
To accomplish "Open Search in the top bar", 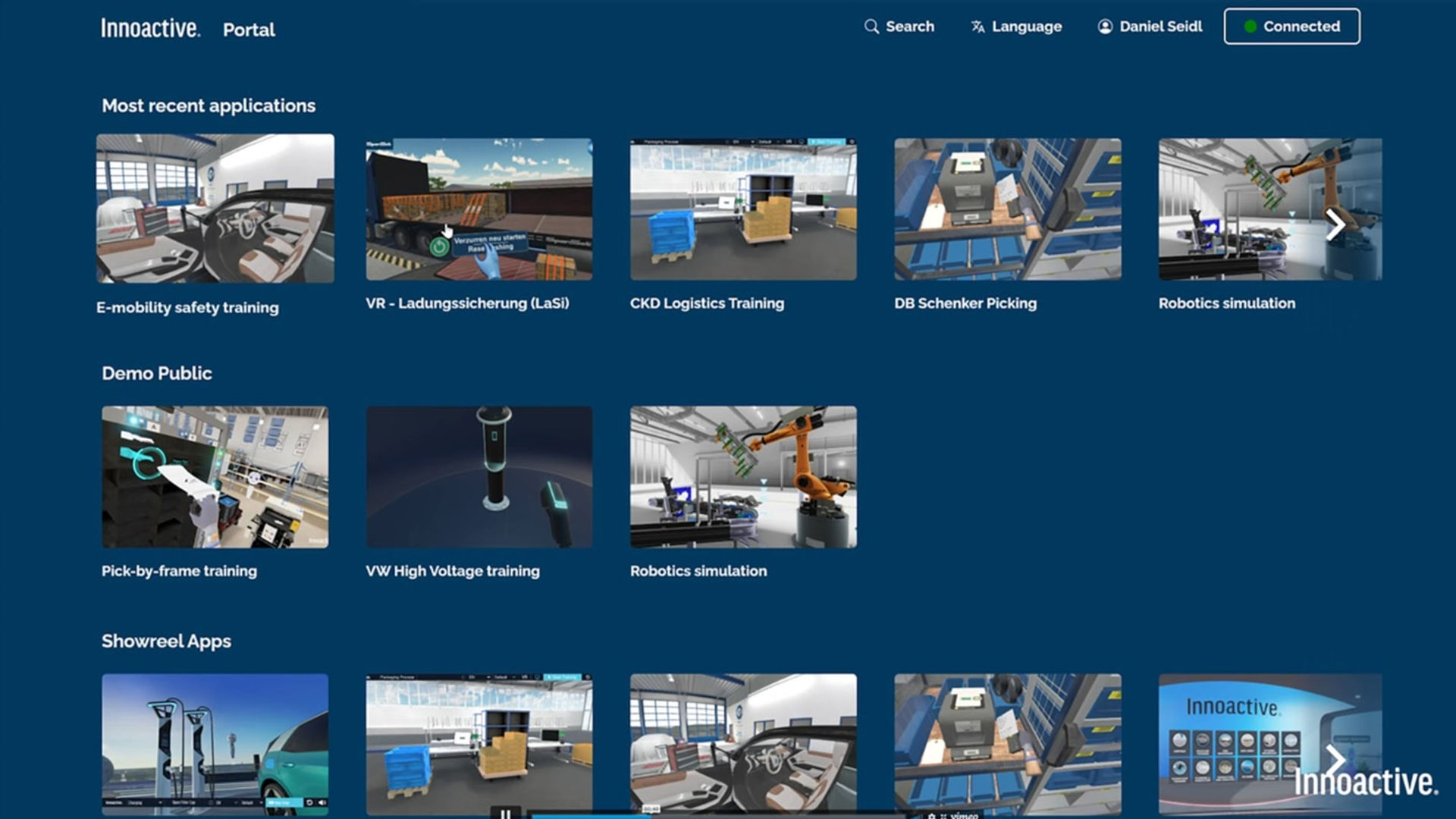I will pos(899,27).
